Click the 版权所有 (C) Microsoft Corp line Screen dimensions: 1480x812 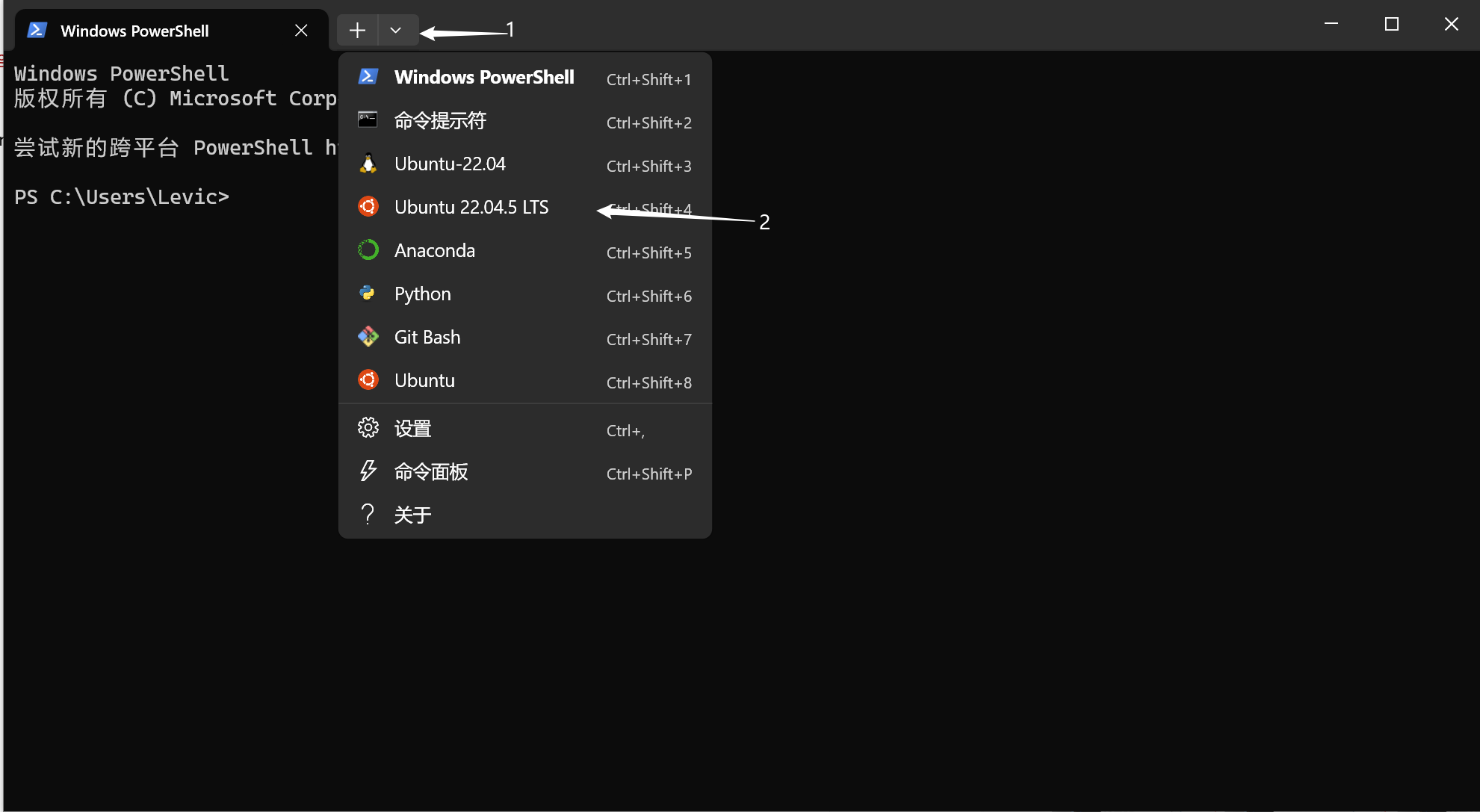[176, 99]
